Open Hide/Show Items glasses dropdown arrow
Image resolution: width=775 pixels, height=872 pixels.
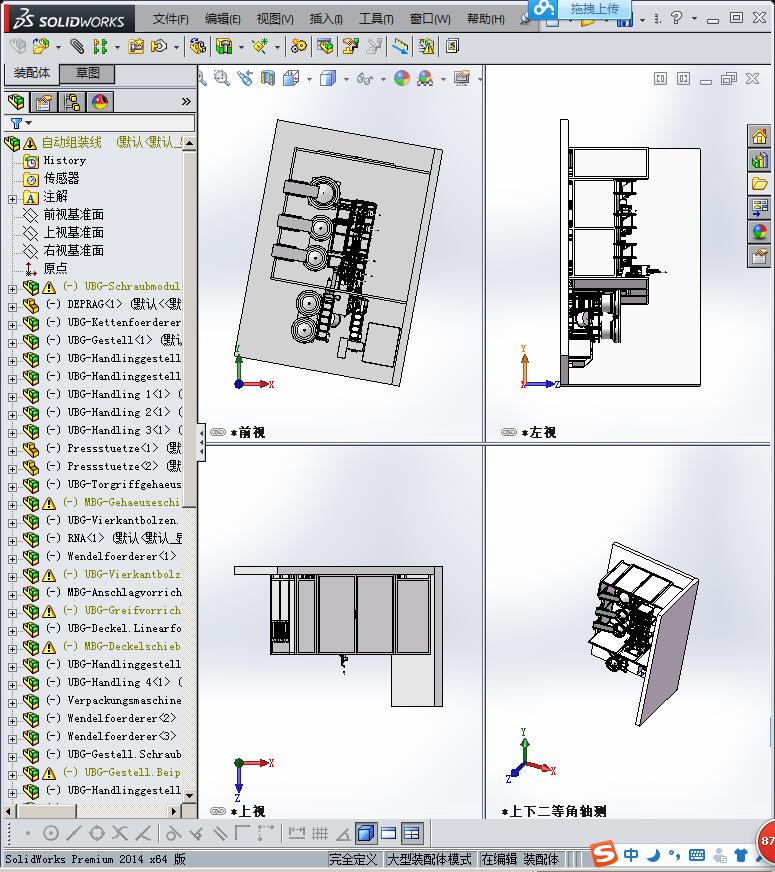coord(383,80)
